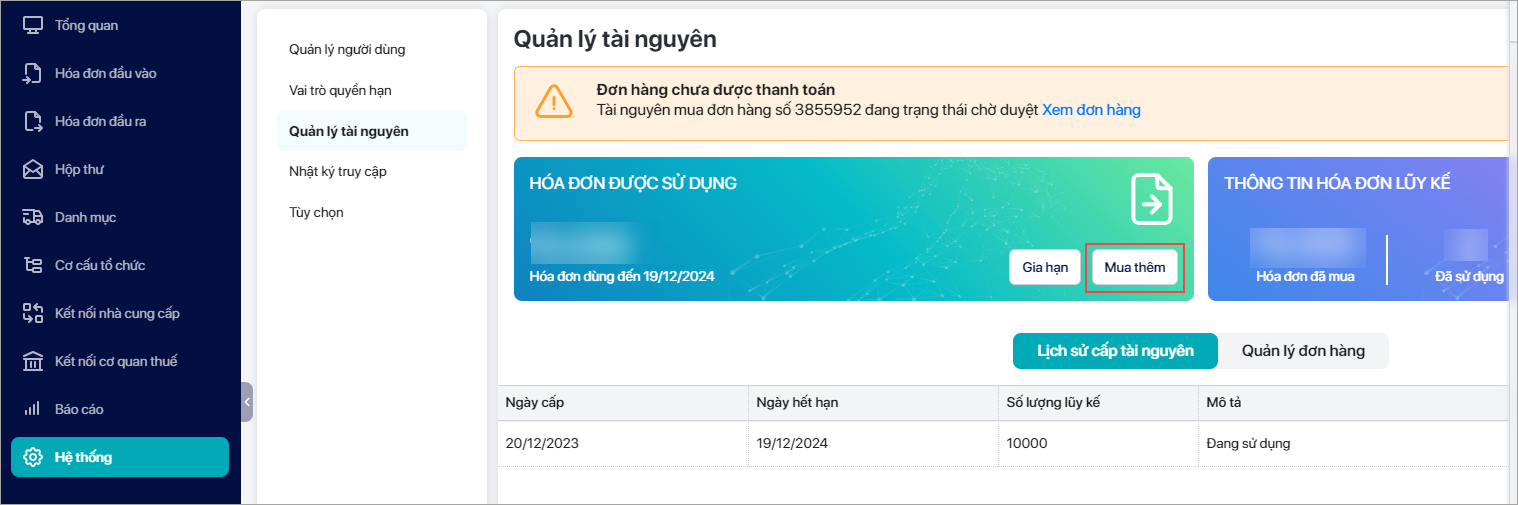This screenshot has width=1518, height=505.
Task: Open Nhật ký truy cập section
Action: click(338, 172)
